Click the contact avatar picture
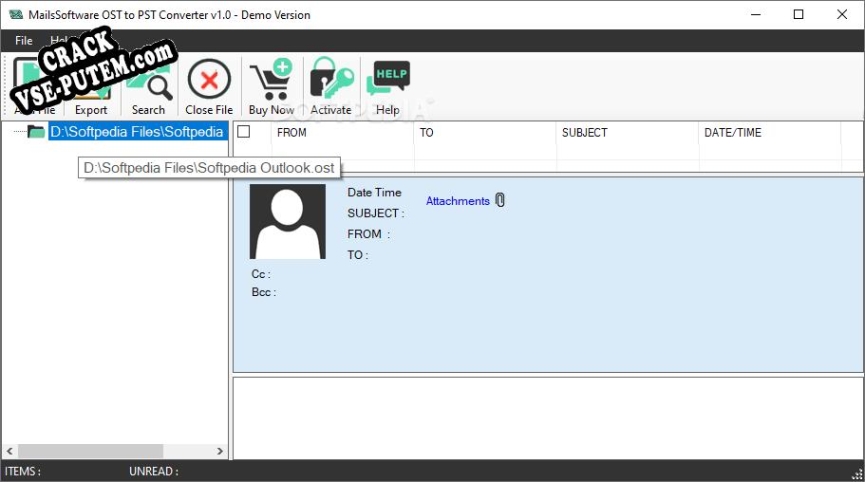Image resolution: width=865 pixels, height=482 pixels. pyautogui.click(x=287, y=221)
